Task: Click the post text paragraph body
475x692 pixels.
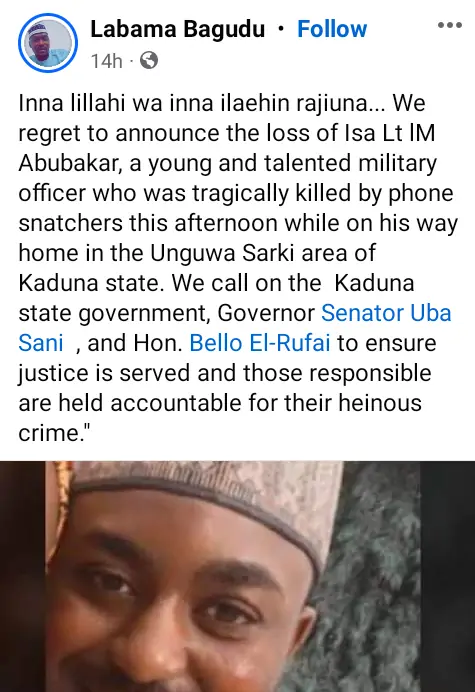Action: click(x=238, y=268)
